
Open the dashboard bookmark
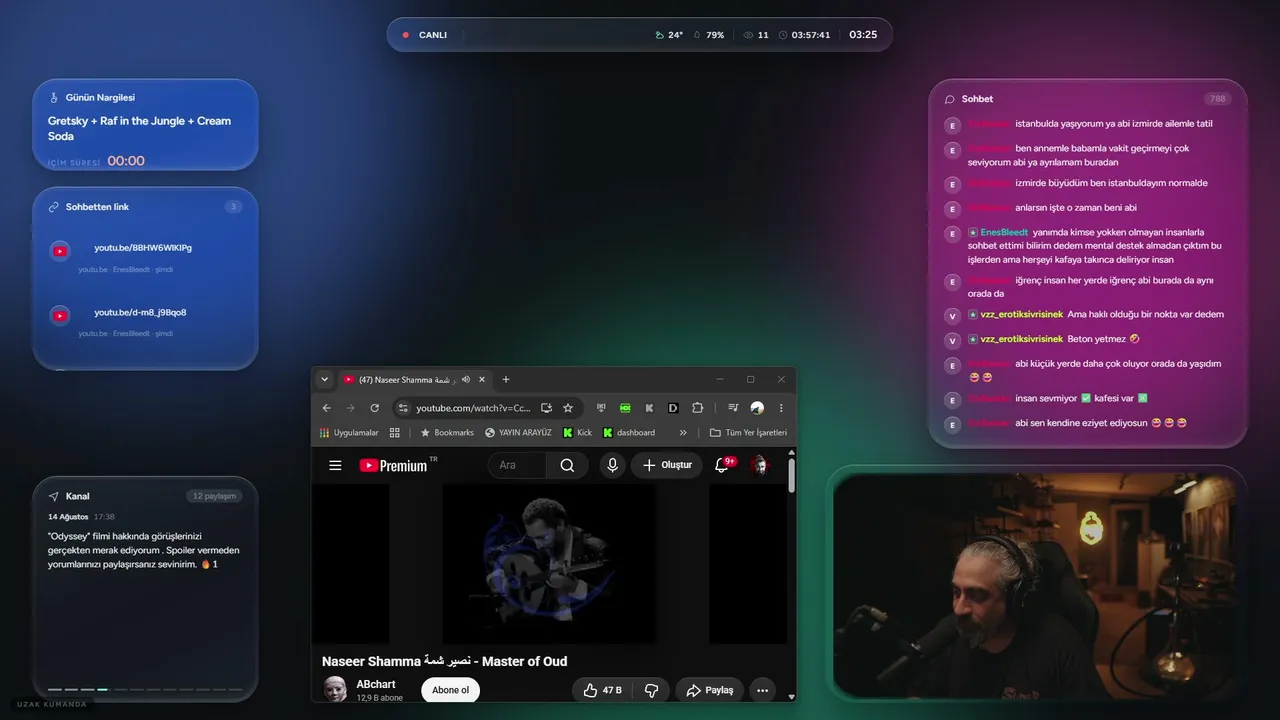pyautogui.click(x=629, y=433)
